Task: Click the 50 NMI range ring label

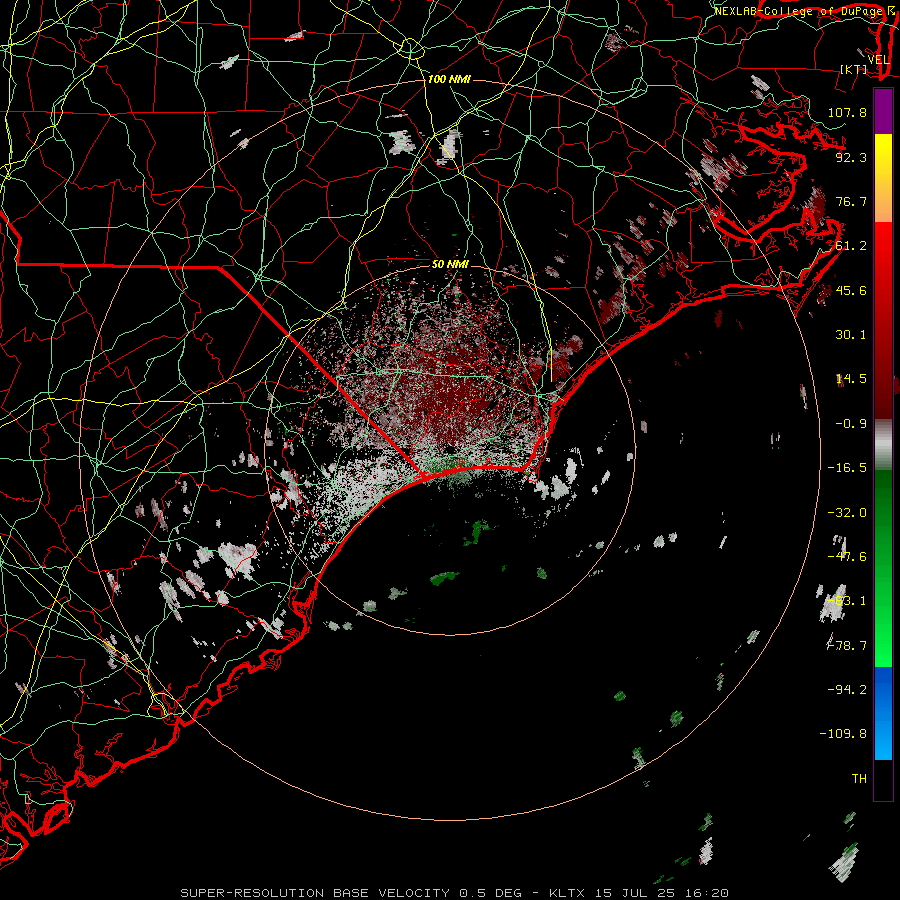Action: coord(450,264)
